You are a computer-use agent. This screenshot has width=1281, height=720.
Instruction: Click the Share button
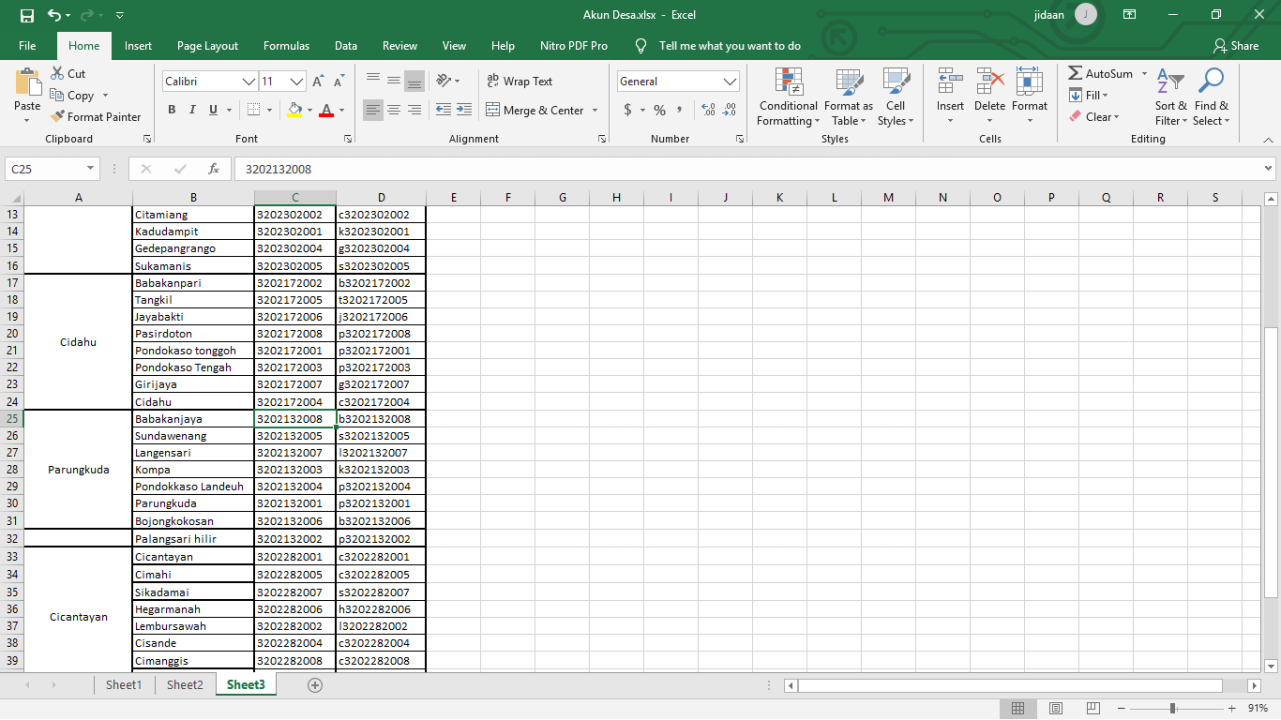coord(1235,46)
